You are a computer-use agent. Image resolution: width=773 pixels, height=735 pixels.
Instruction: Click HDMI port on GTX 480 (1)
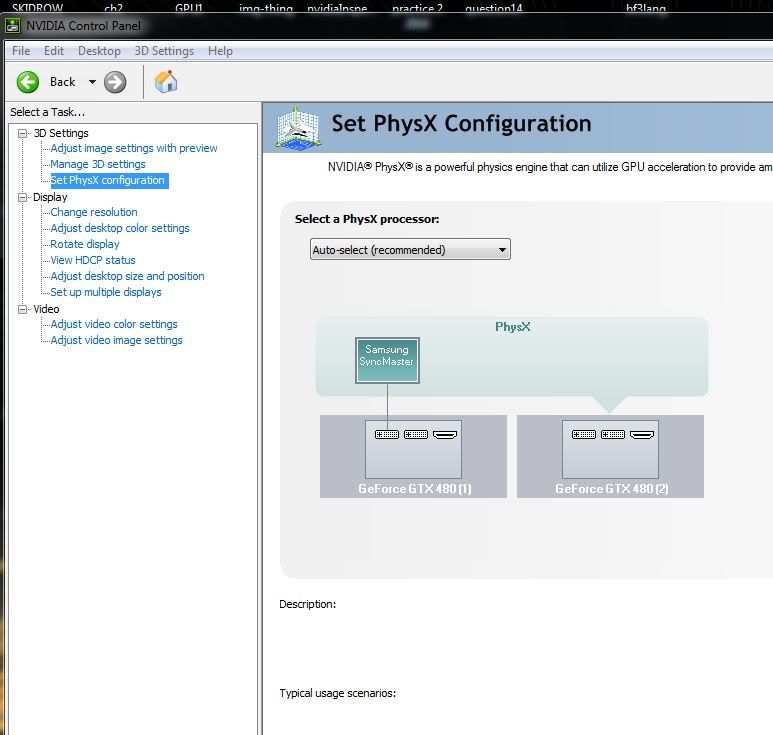coord(445,434)
